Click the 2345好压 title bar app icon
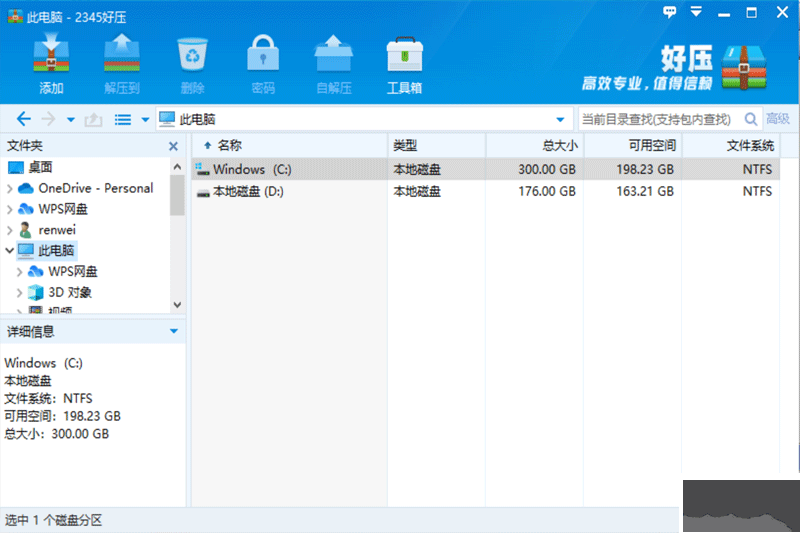 coord(15,17)
